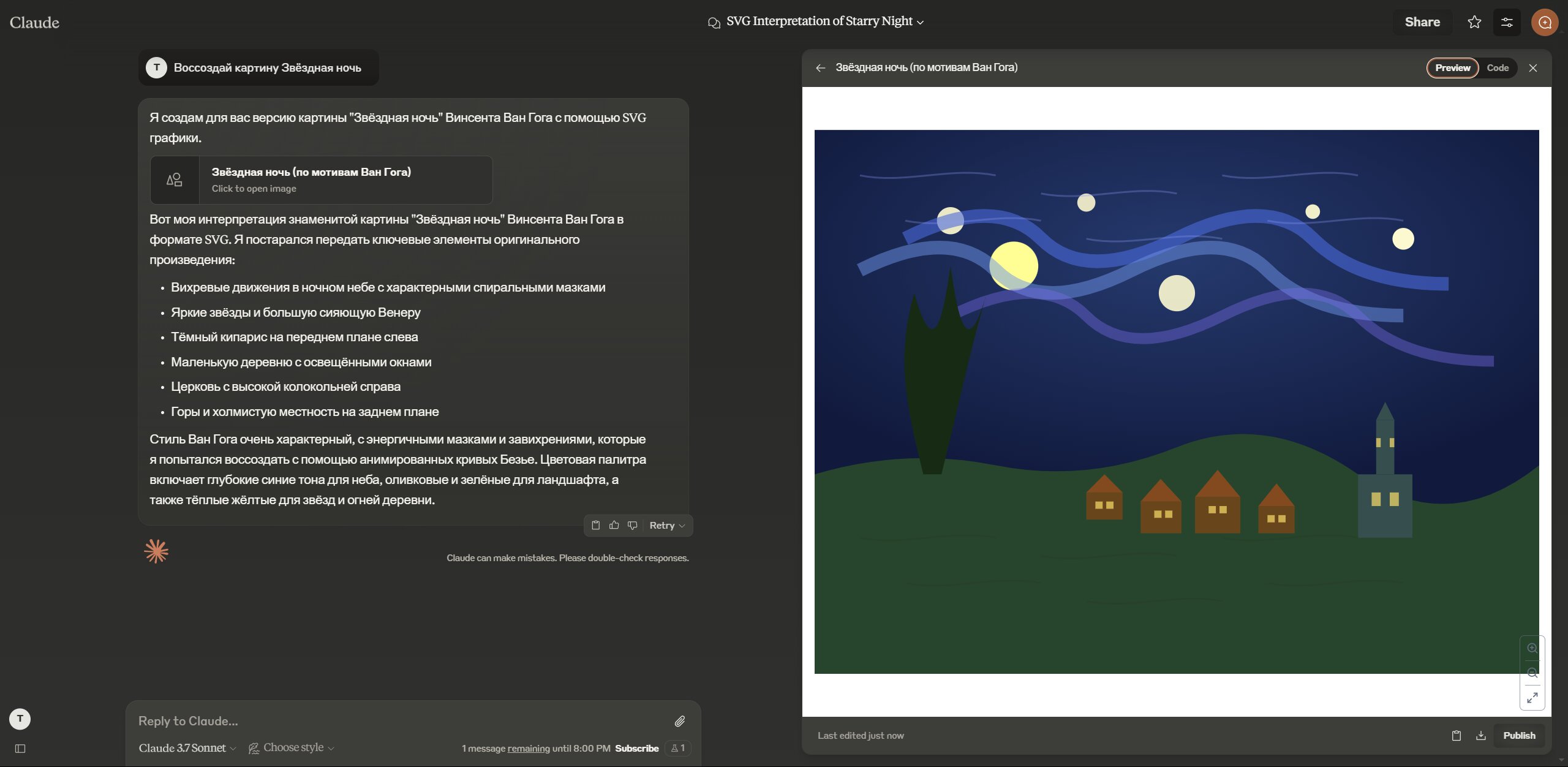The image size is (1568, 767).
Task: Click bullet Тёмный кипарис на переднем плане
Action: (294, 337)
